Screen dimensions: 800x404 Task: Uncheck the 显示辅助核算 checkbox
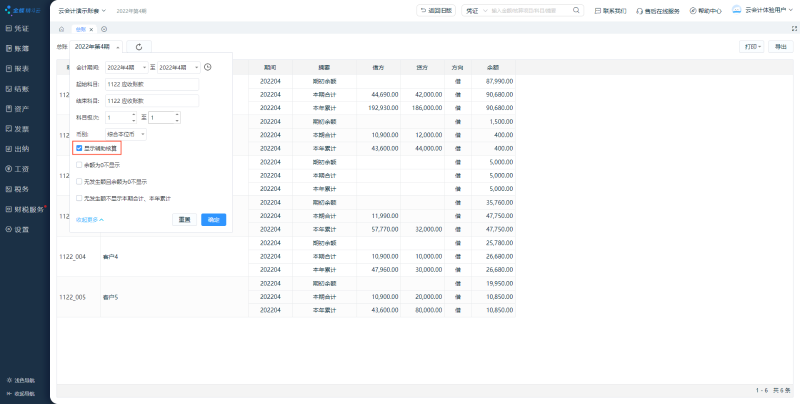point(80,148)
